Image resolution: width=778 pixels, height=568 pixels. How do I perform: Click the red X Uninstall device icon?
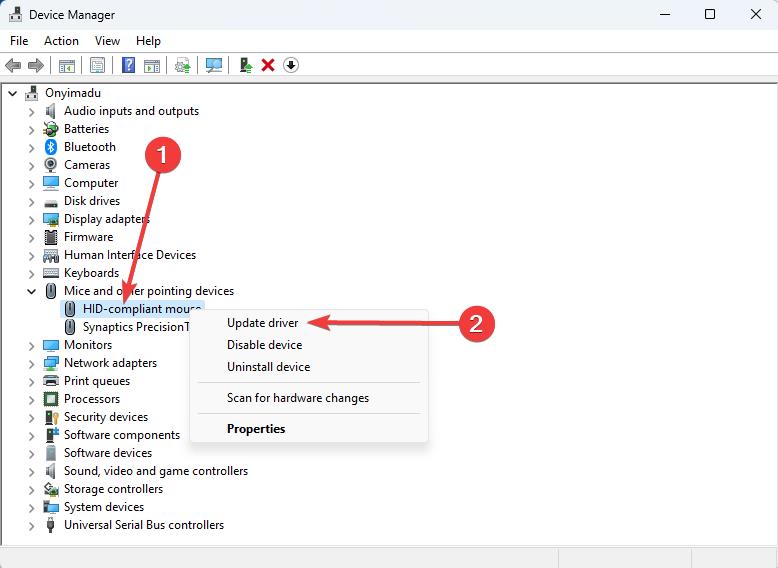(268, 65)
